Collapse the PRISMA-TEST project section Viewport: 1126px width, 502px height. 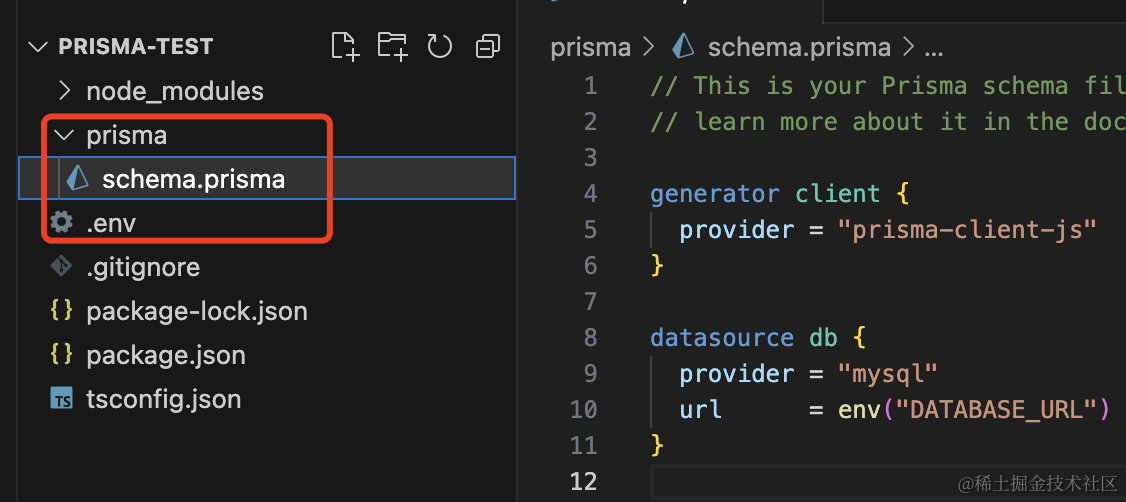point(39,47)
